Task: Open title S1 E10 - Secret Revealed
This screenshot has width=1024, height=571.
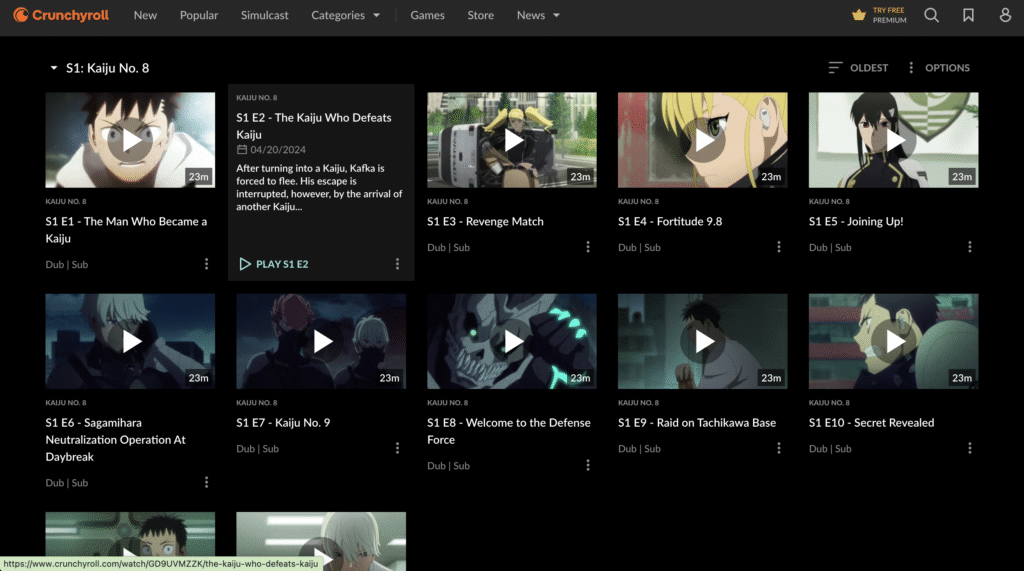Action: coord(871,423)
